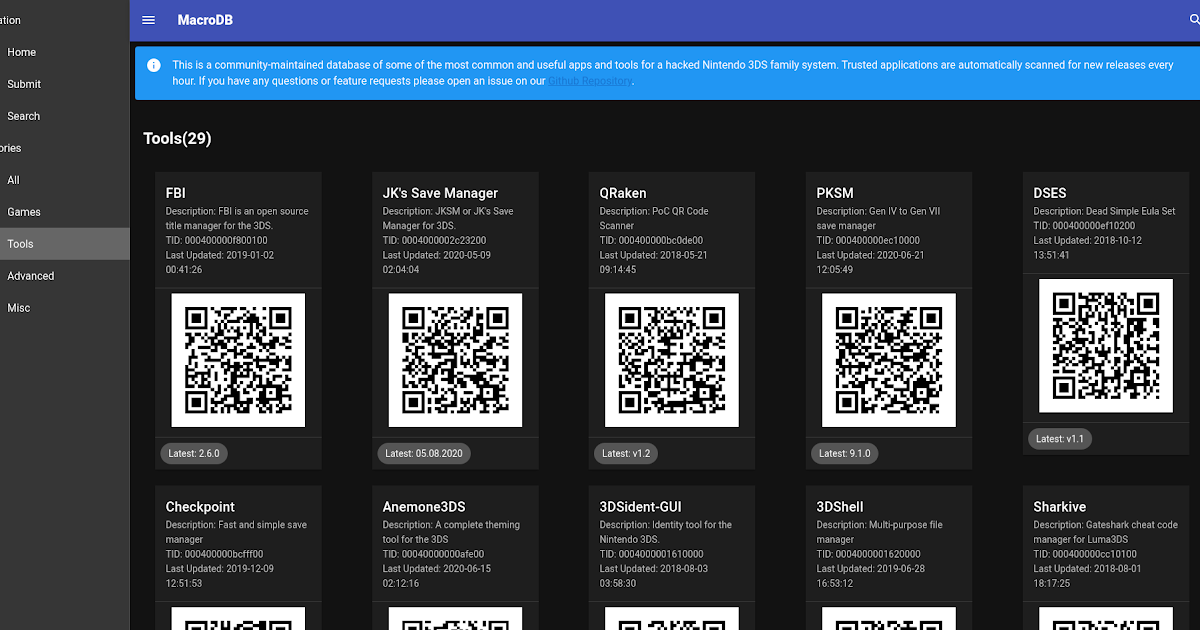1200x630 pixels.
Task: Click the Latest: 05.08.2020 chip
Action: pos(424,453)
